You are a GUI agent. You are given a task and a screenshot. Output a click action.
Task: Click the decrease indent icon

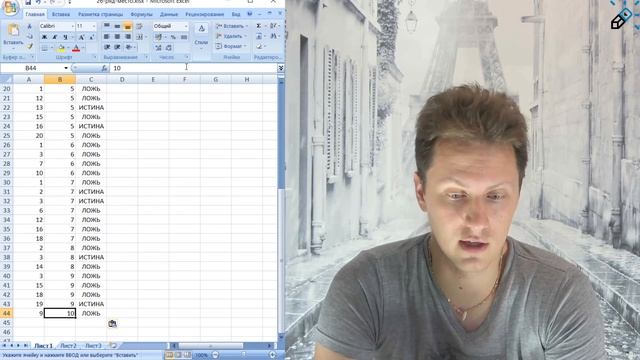(107, 47)
